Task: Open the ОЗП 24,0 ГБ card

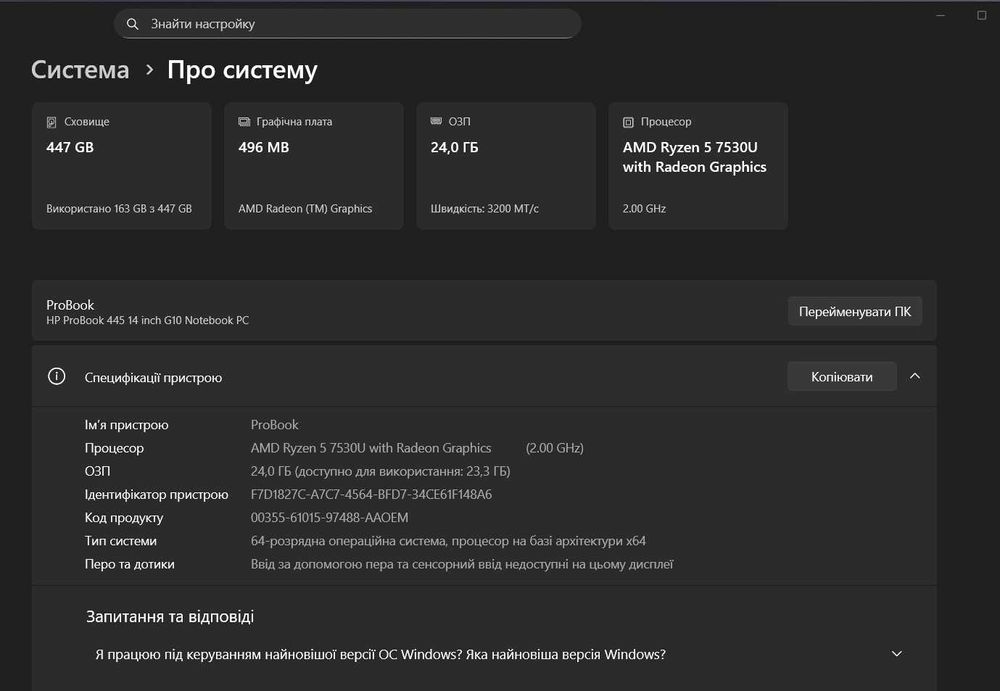Action: click(506, 166)
